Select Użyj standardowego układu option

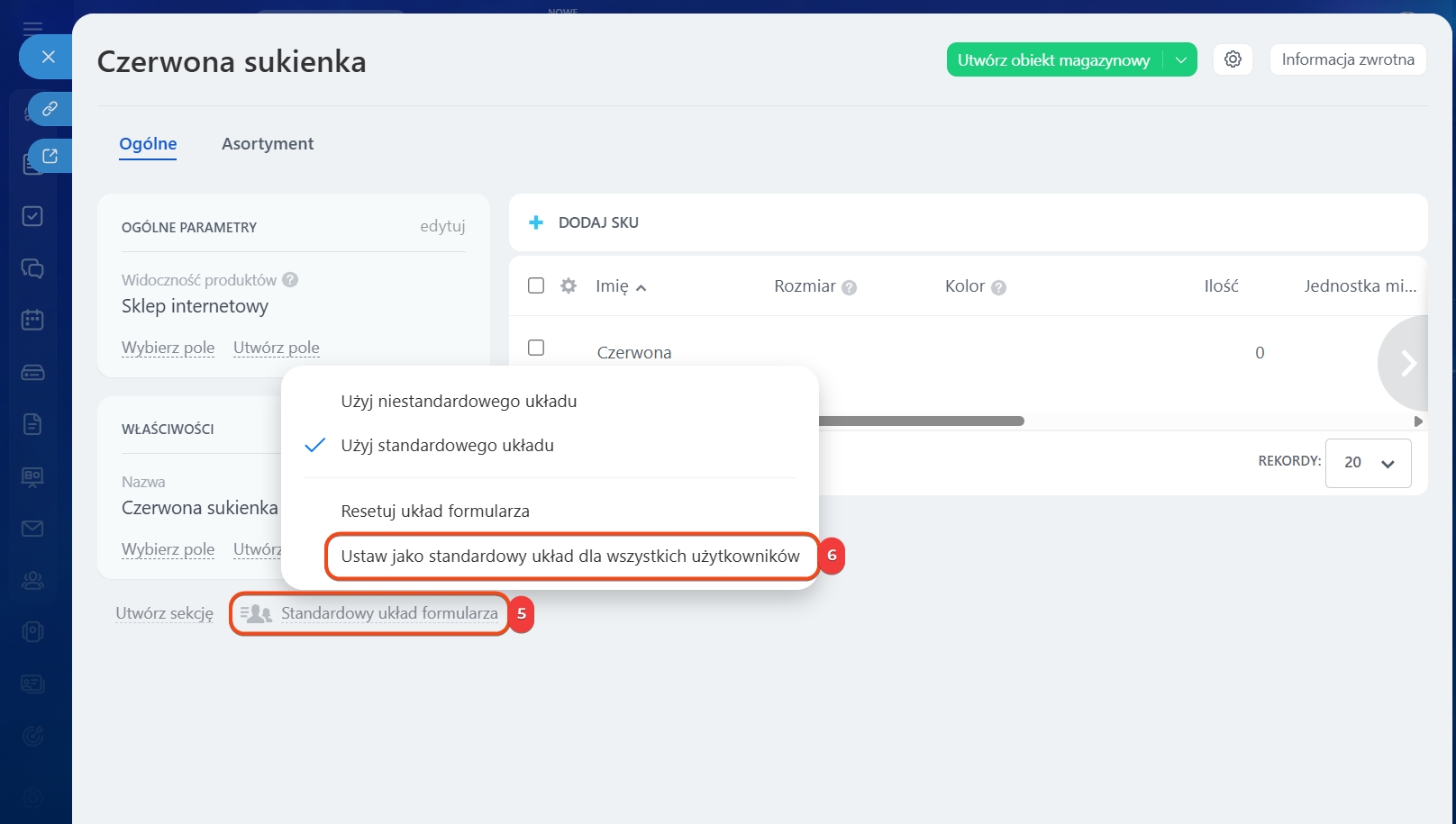pyautogui.click(x=447, y=446)
